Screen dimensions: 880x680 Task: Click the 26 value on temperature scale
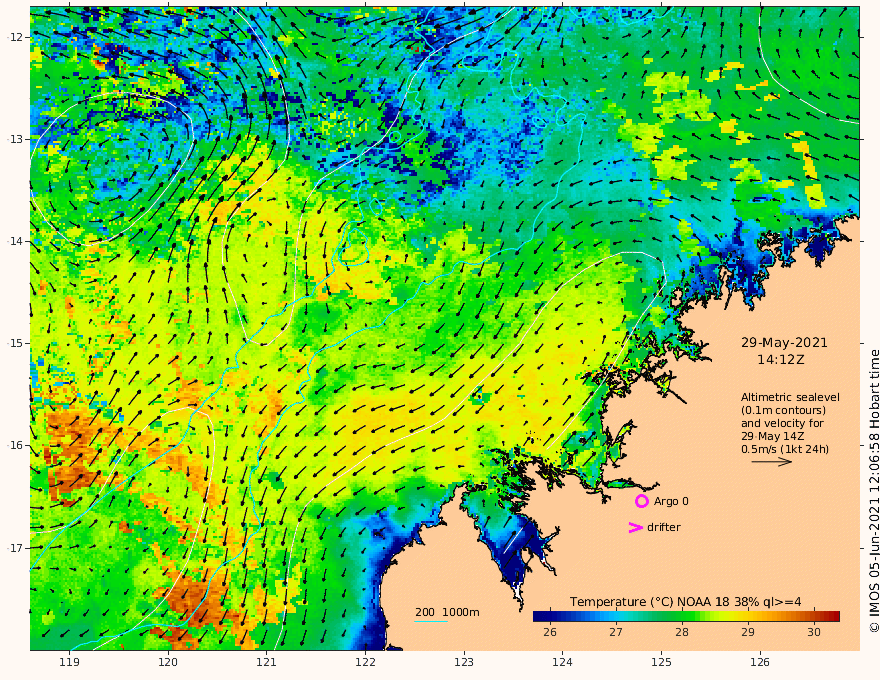coord(550,632)
